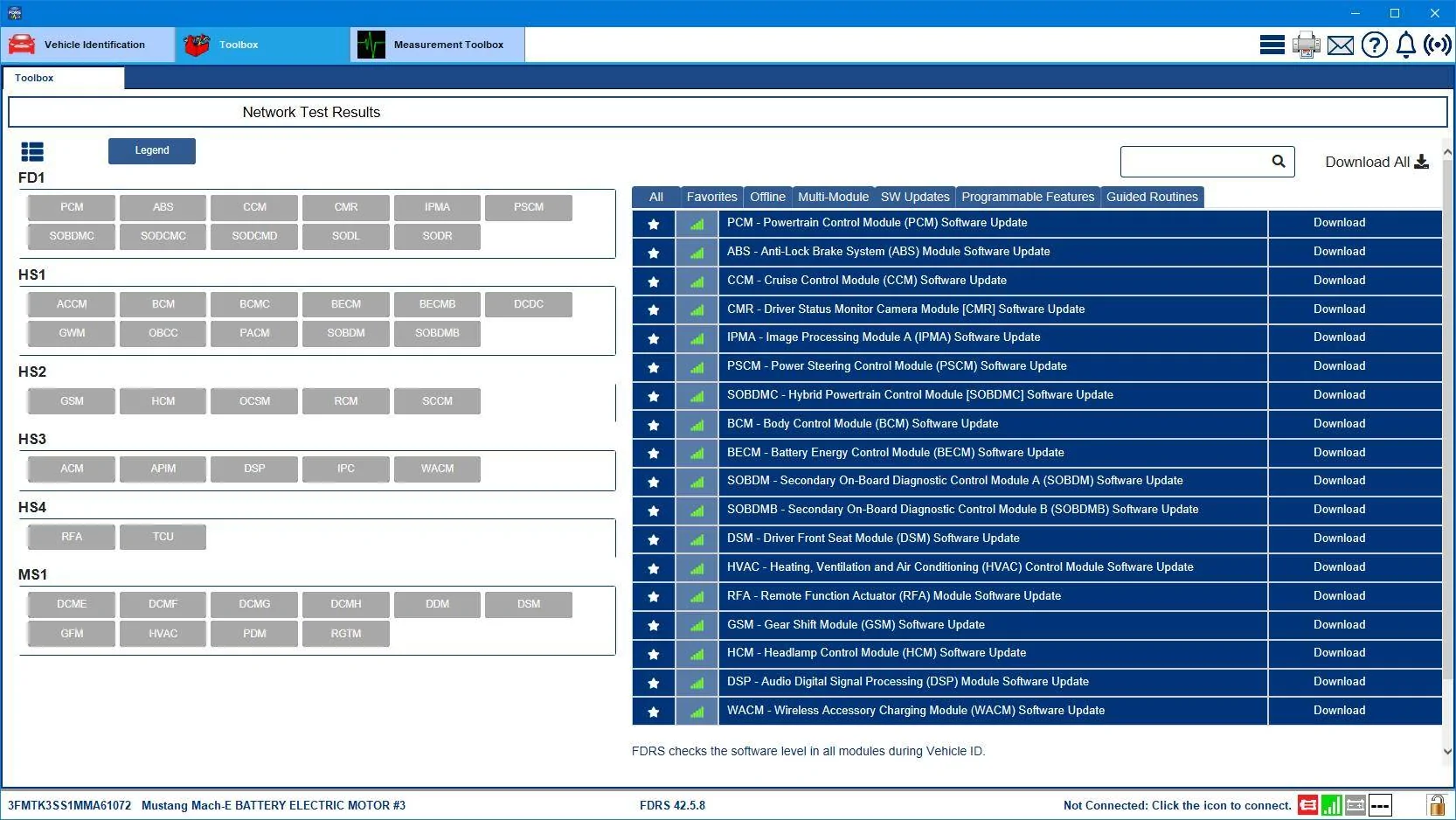Open help via the question mark icon

coord(1375,45)
